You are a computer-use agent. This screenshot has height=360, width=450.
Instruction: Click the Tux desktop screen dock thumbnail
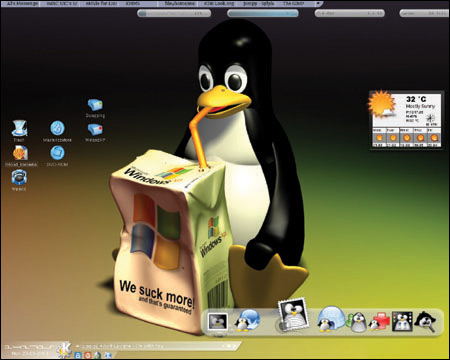(218, 322)
